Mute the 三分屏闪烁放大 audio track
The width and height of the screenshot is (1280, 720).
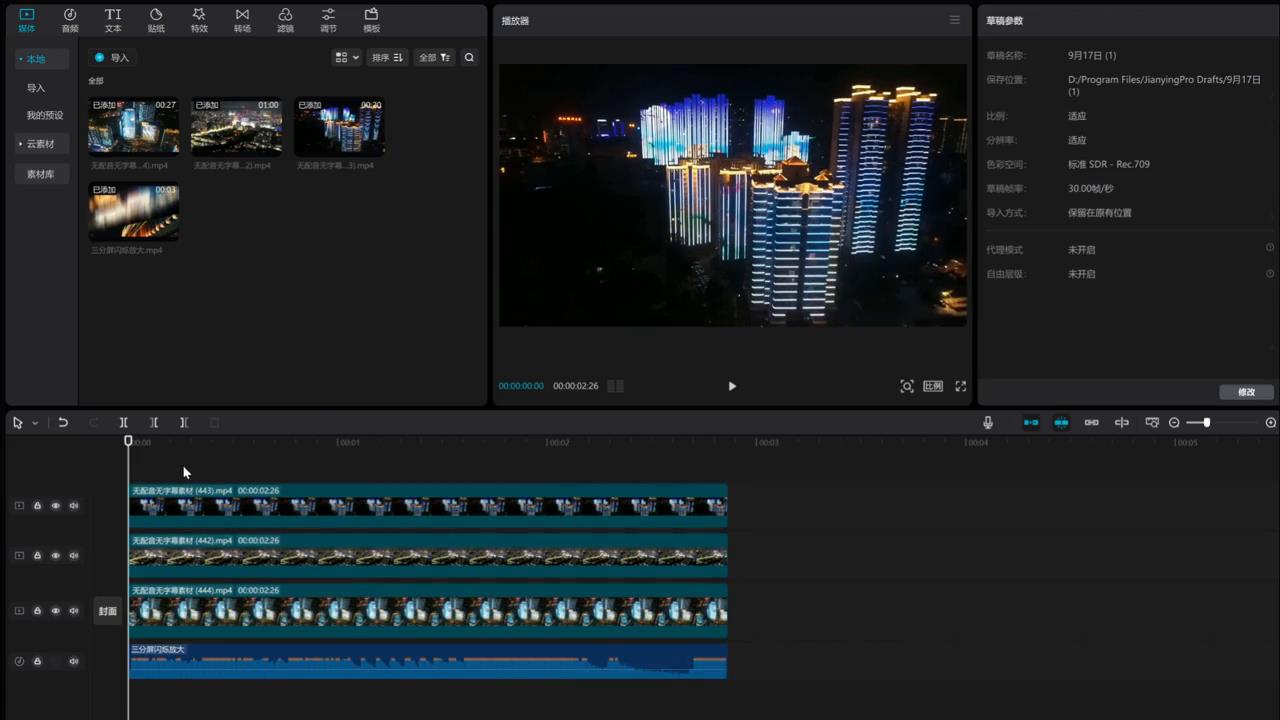pyautogui.click(x=74, y=661)
